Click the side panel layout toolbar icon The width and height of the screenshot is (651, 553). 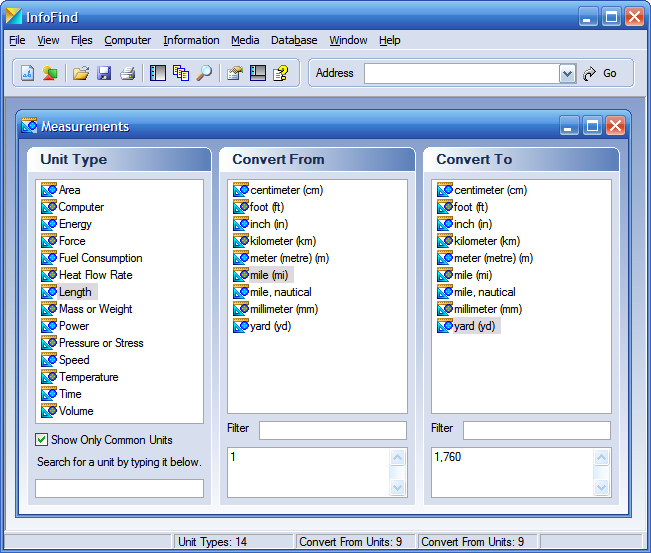pos(158,73)
